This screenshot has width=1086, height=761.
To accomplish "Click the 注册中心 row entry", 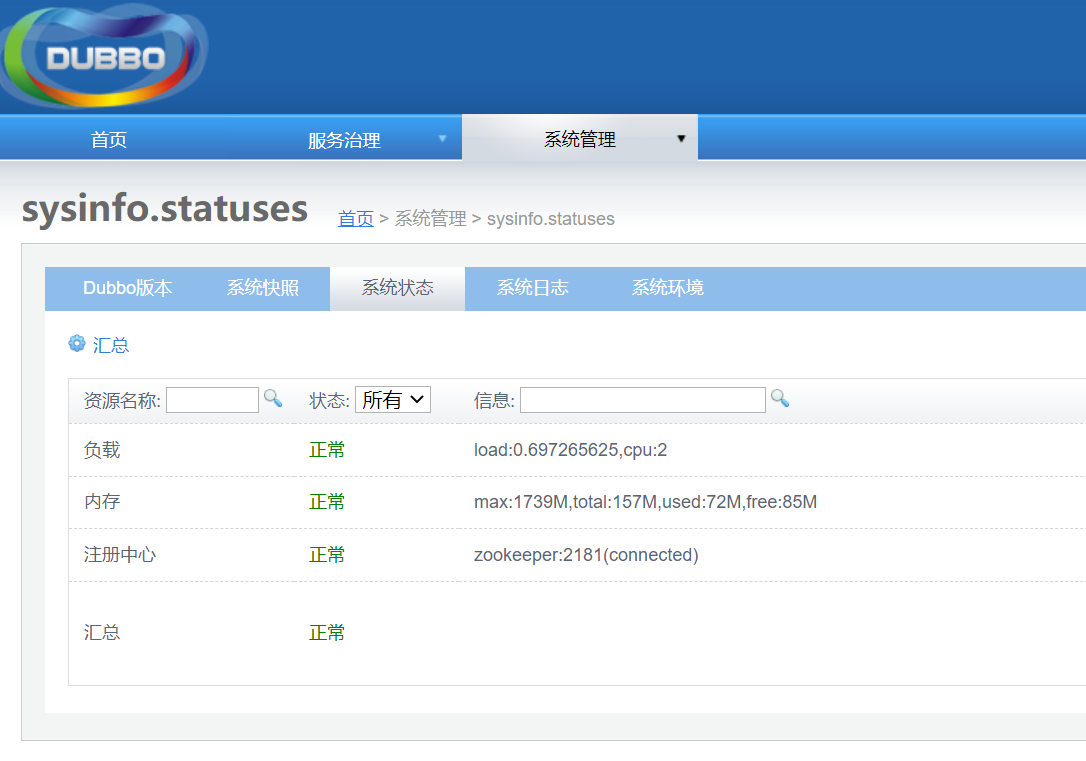I will (120, 554).
